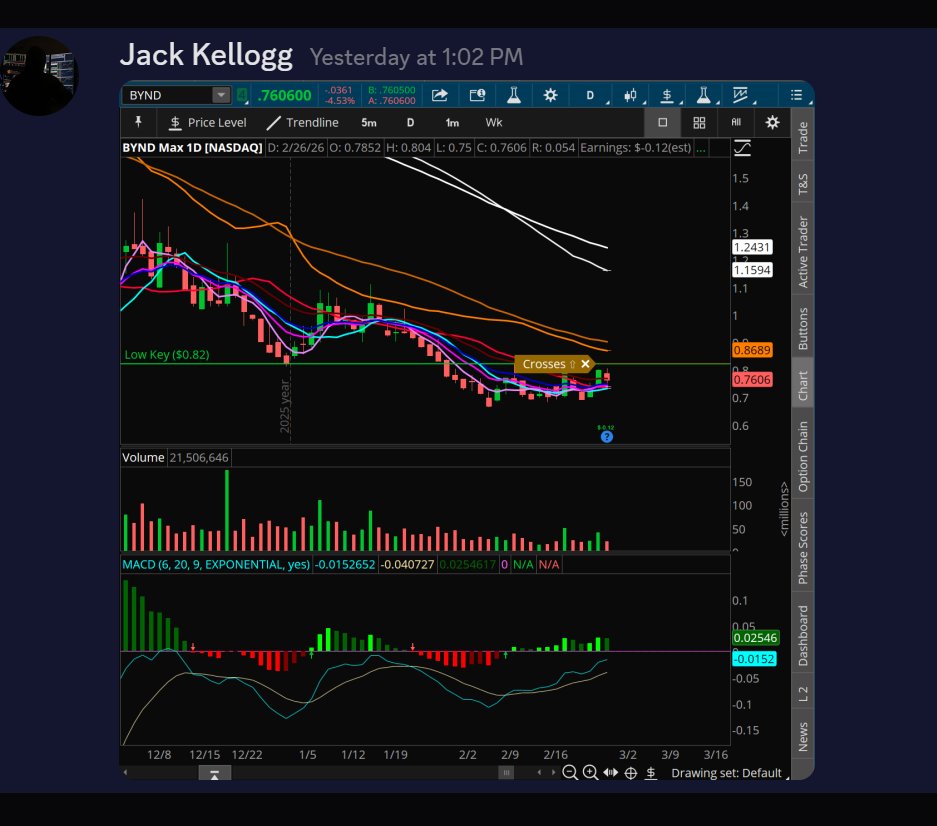Select the Price Level drawing tool
937x826 pixels.
click(x=207, y=123)
